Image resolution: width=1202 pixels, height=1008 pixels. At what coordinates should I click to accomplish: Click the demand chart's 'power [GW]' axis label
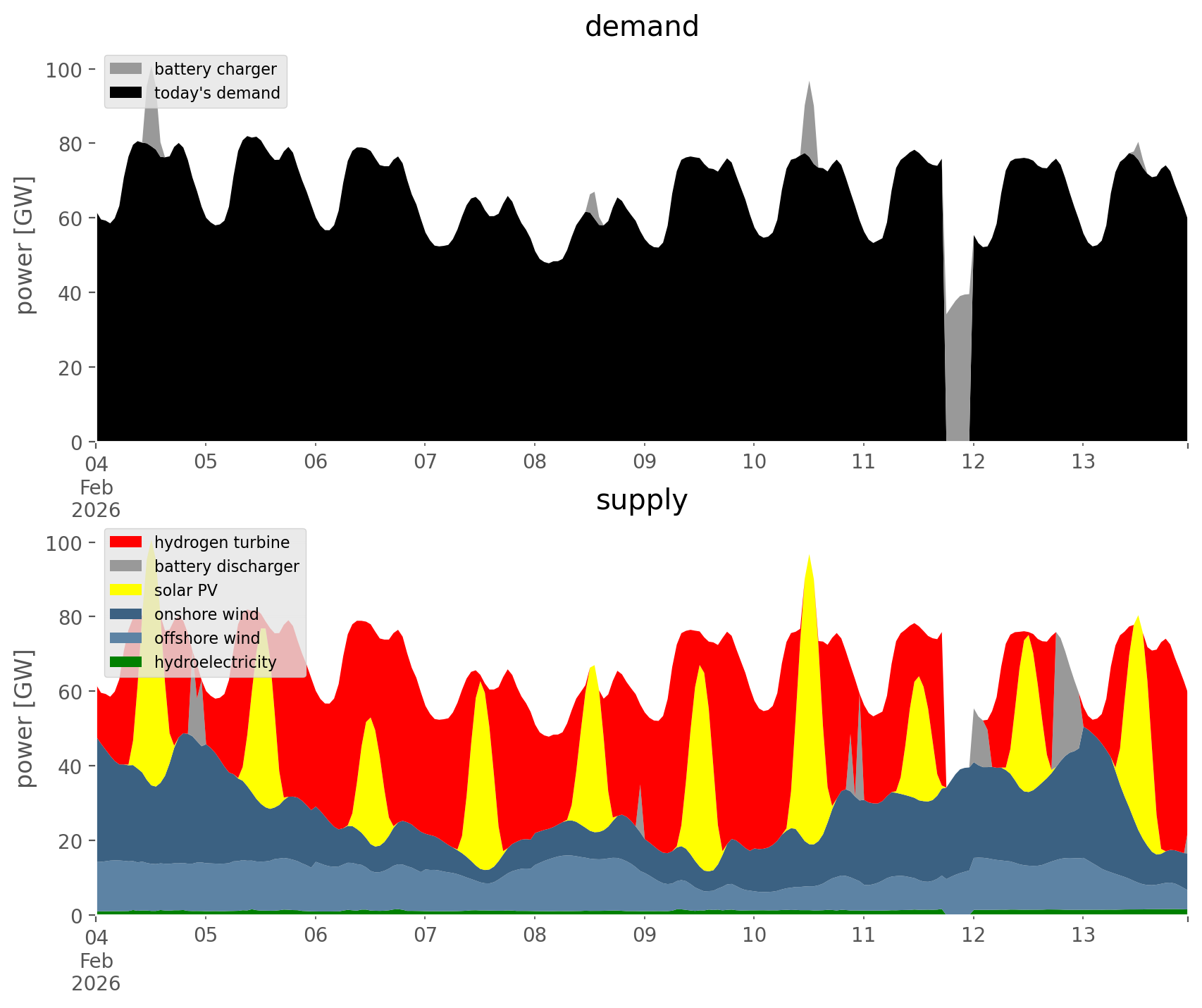pyautogui.click(x=25, y=245)
